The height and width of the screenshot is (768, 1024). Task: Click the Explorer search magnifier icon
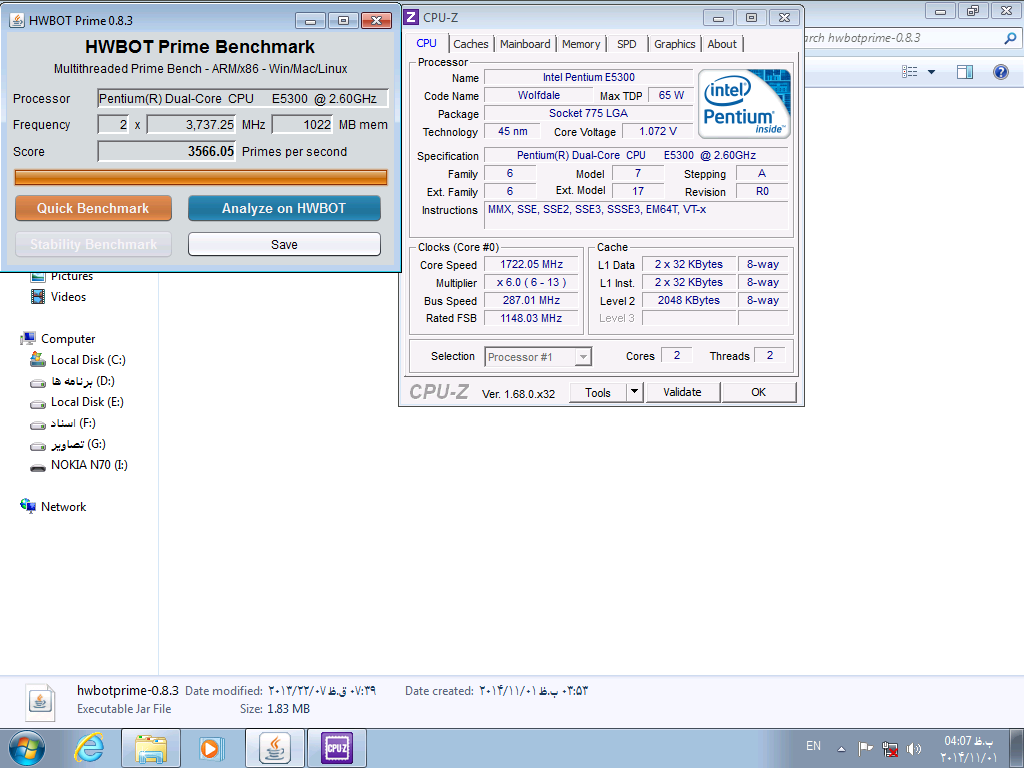(x=1010, y=39)
